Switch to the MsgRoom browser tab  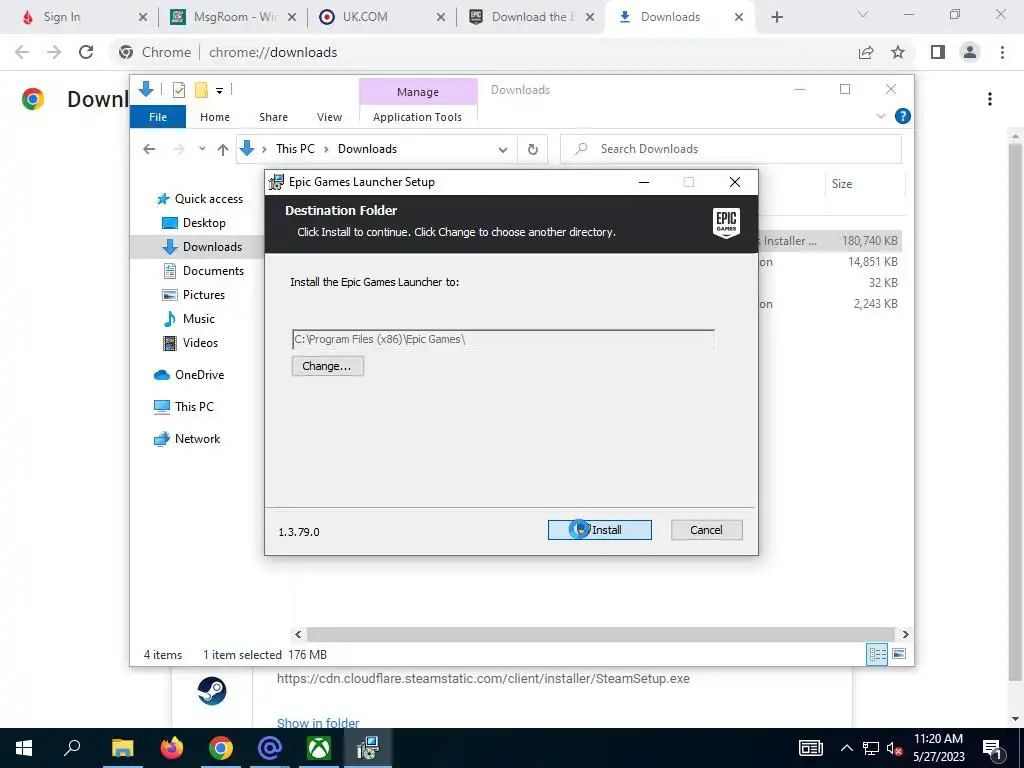click(232, 17)
